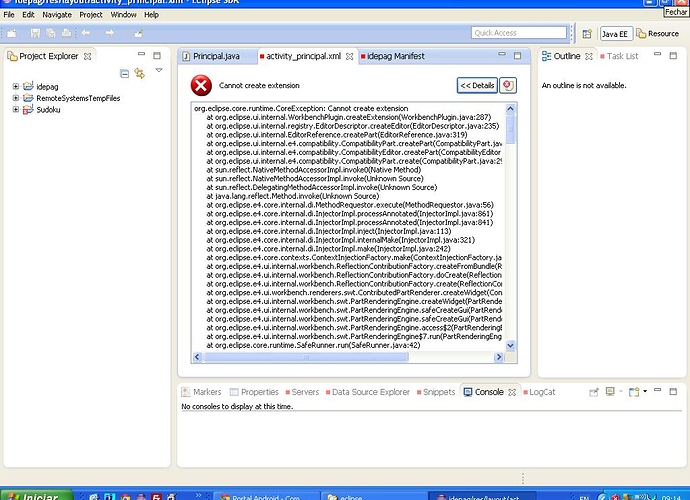Maximize the editor area
The height and width of the screenshot is (500, 690).
(518, 55)
